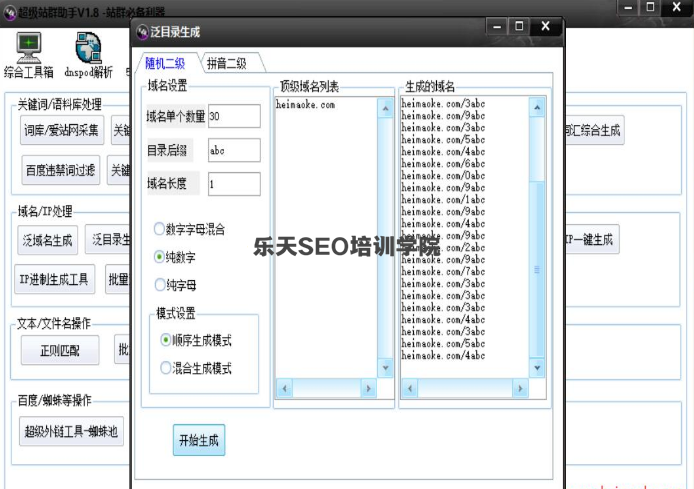Maximize the 泛目录生成 dialog
The image size is (694, 489).
tap(519, 27)
